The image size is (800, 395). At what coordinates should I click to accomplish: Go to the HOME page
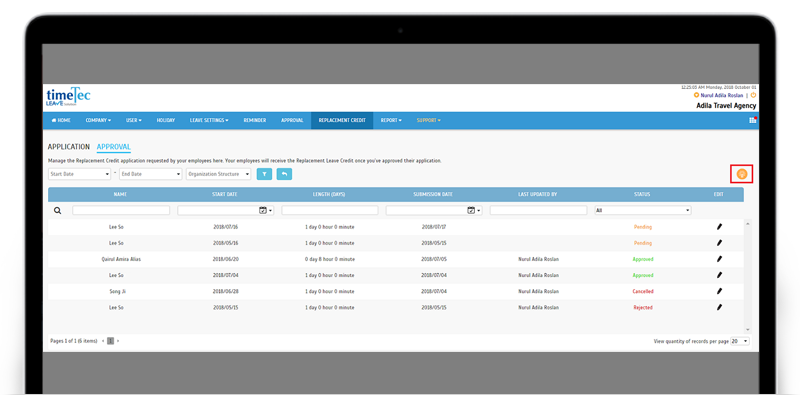pyautogui.click(x=61, y=120)
